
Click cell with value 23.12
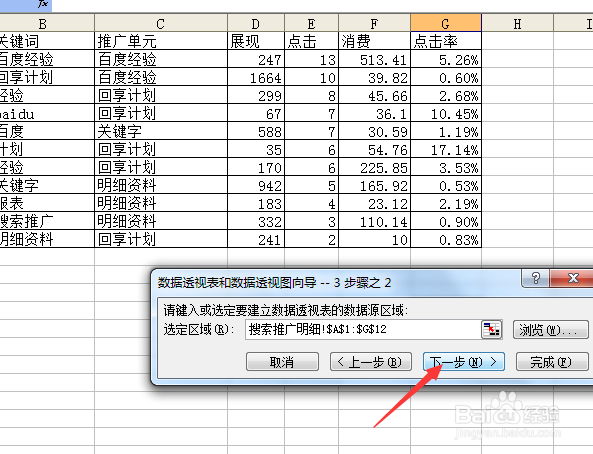[374, 203]
